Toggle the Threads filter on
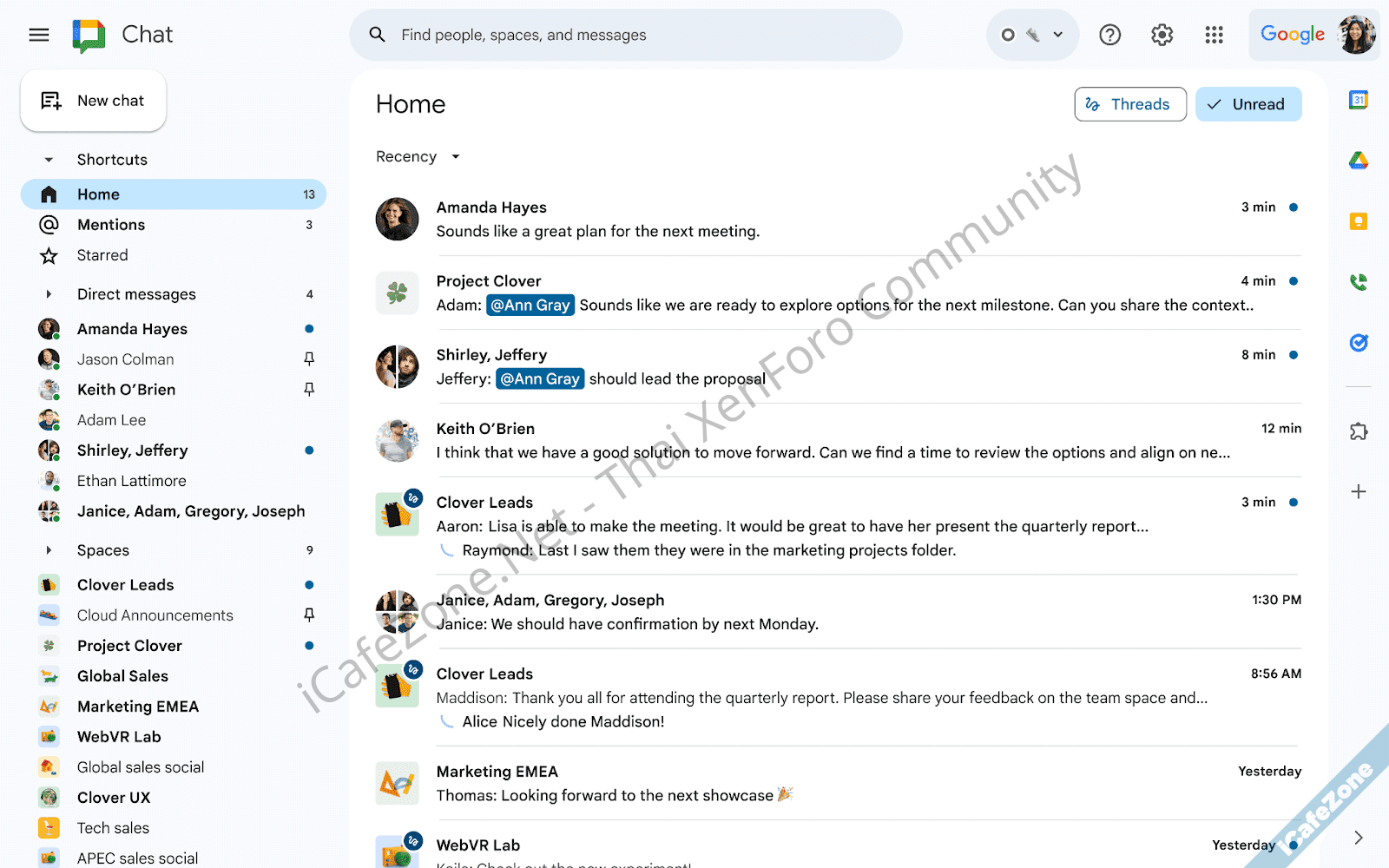This screenshot has width=1389, height=868. (x=1129, y=104)
